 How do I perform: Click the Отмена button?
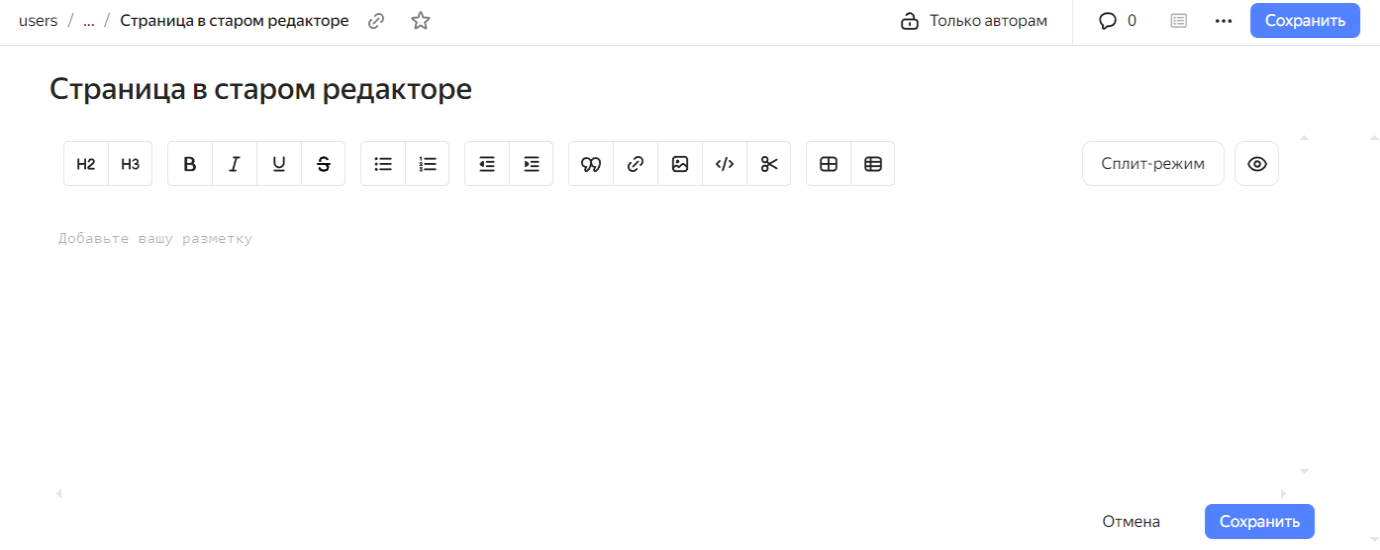[1131, 521]
